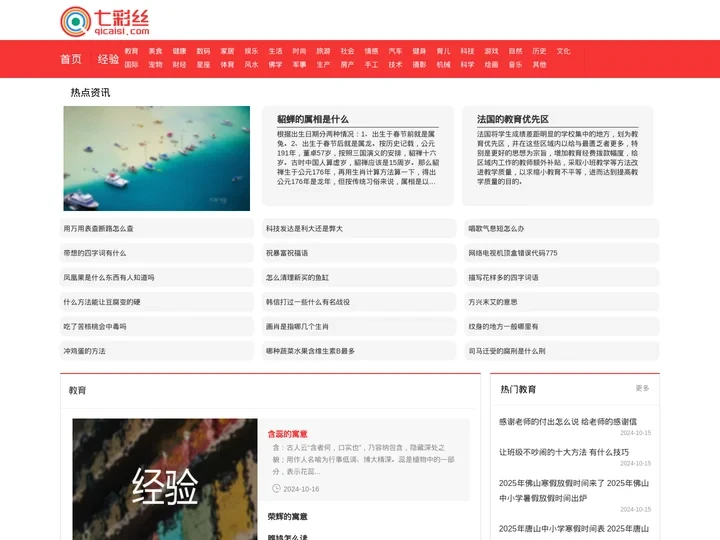The width and height of the screenshot is (720, 540).
Task: Click the 热点资讯 heading
Action: coord(90,93)
